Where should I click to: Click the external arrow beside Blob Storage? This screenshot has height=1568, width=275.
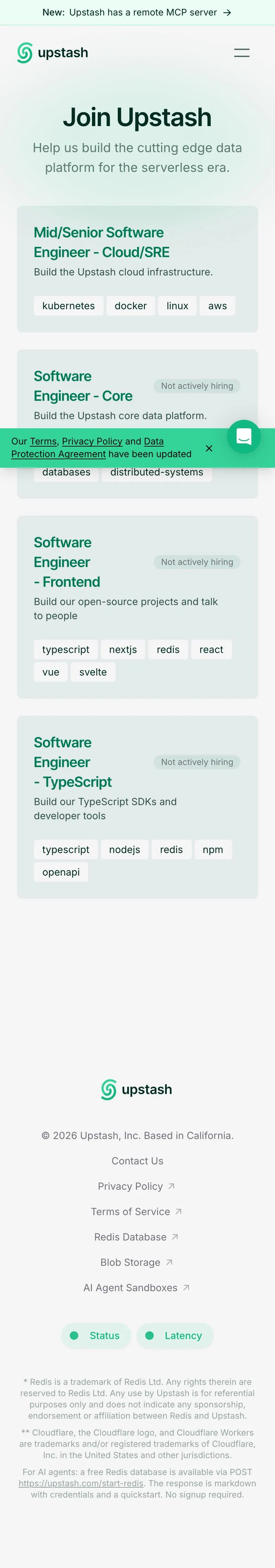(x=170, y=1262)
